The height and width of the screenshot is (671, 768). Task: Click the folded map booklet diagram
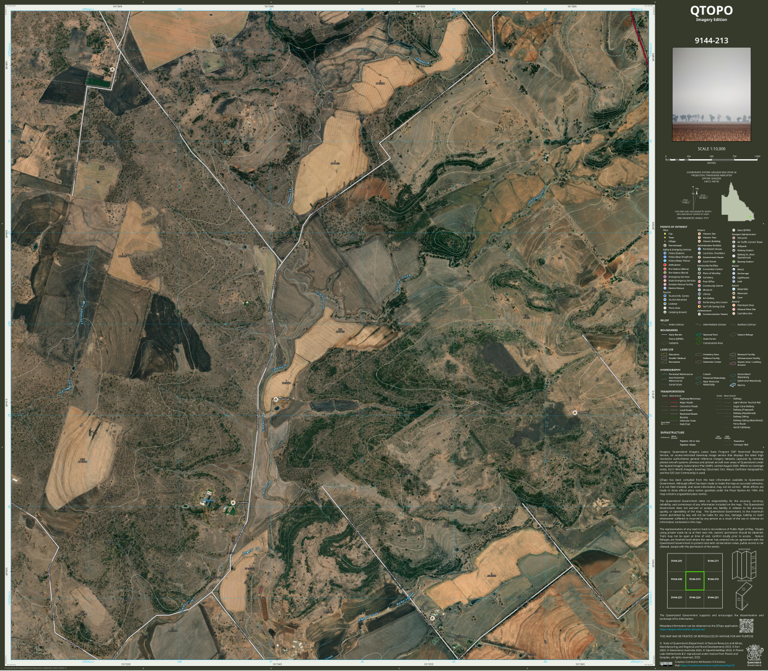tap(744, 595)
